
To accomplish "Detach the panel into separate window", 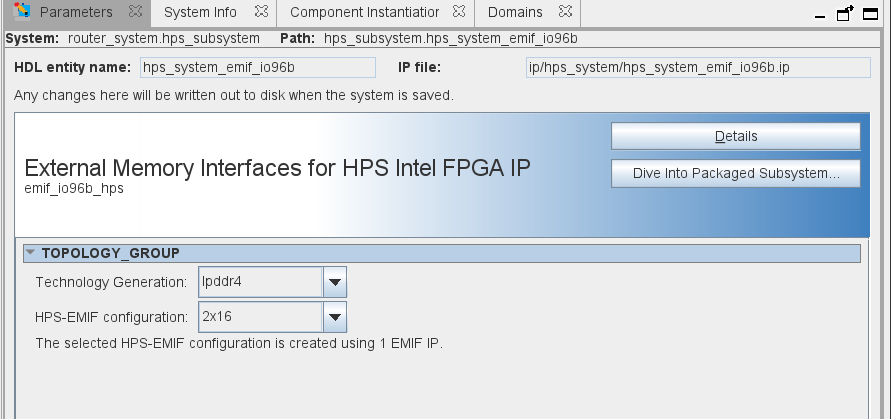I will click(845, 13).
